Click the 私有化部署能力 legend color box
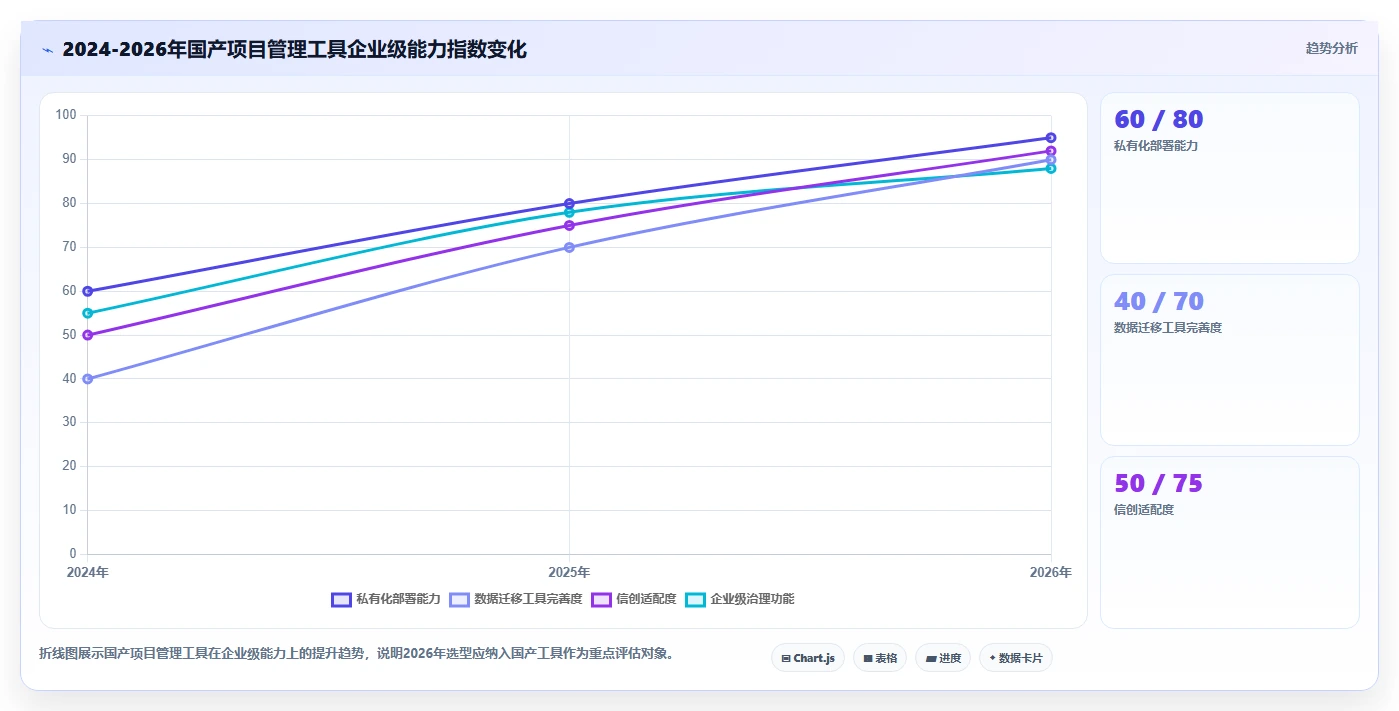Screen dimensions: 1399x711 341,599
